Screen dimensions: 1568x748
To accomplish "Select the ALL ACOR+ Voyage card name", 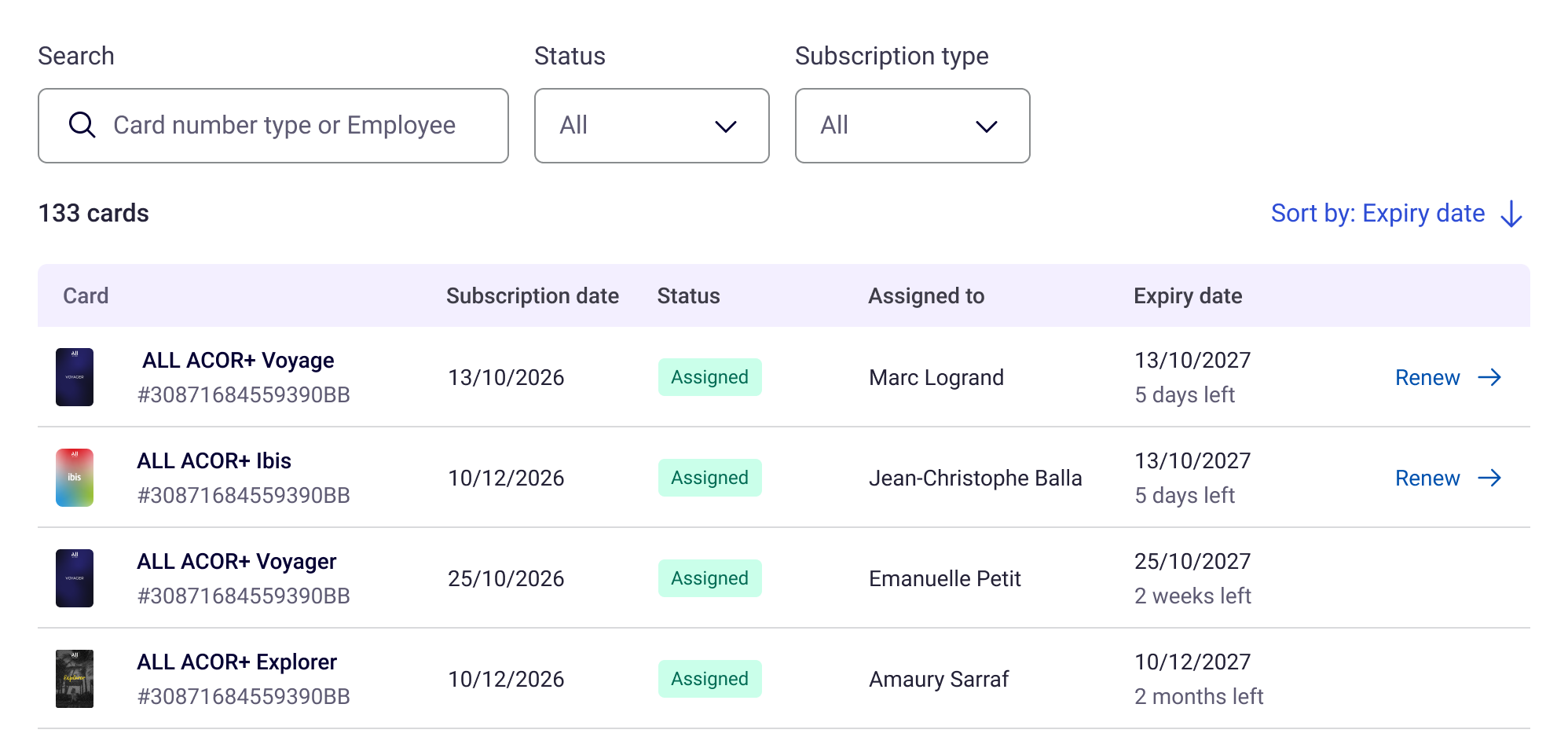I will click(x=238, y=361).
